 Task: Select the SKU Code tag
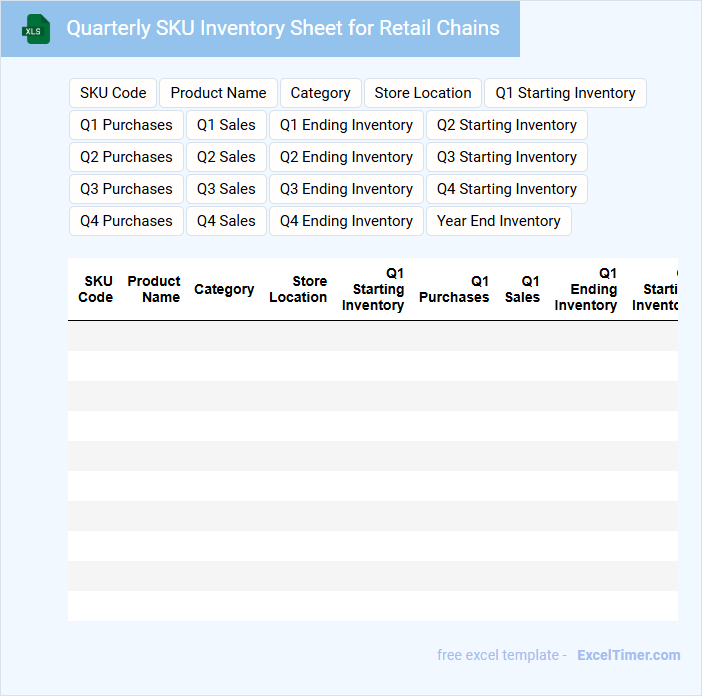[x=113, y=93]
